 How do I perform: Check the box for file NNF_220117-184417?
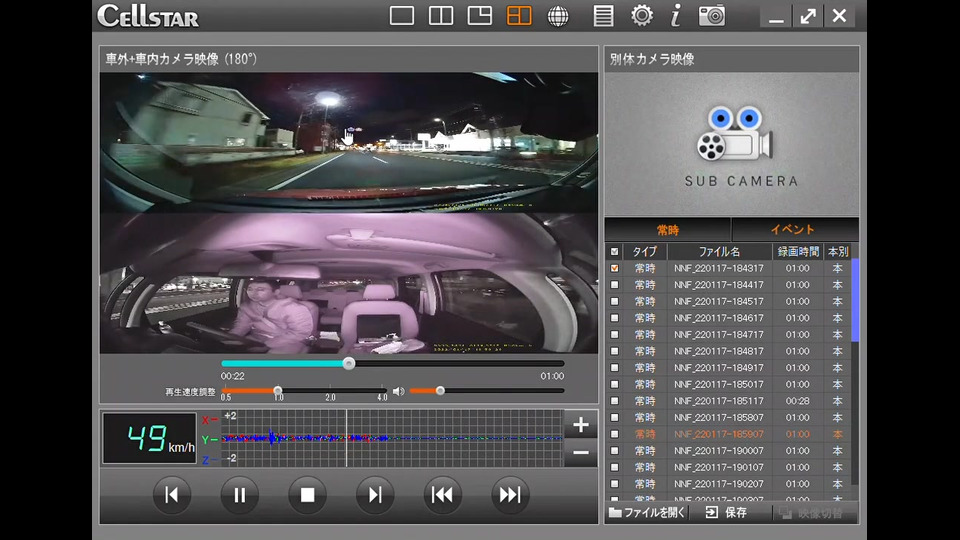click(x=614, y=285)
